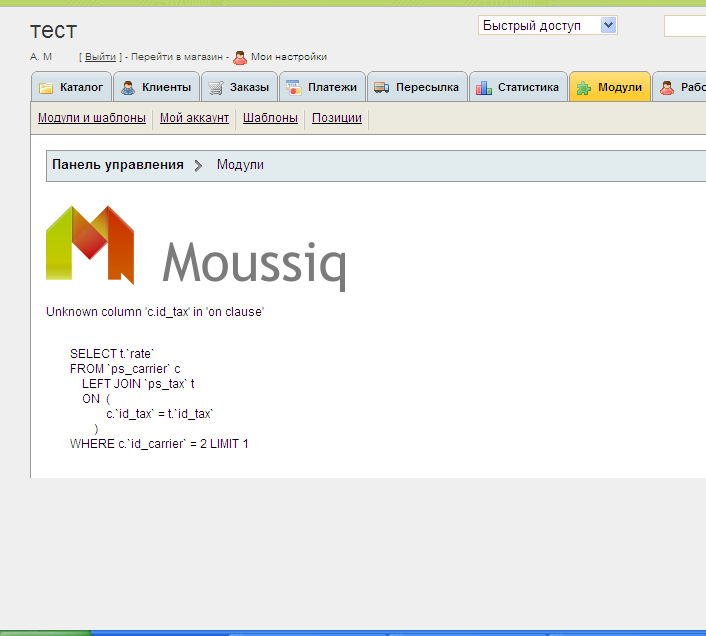Click the Статистика bar chart icon

[x=484, y=88]
